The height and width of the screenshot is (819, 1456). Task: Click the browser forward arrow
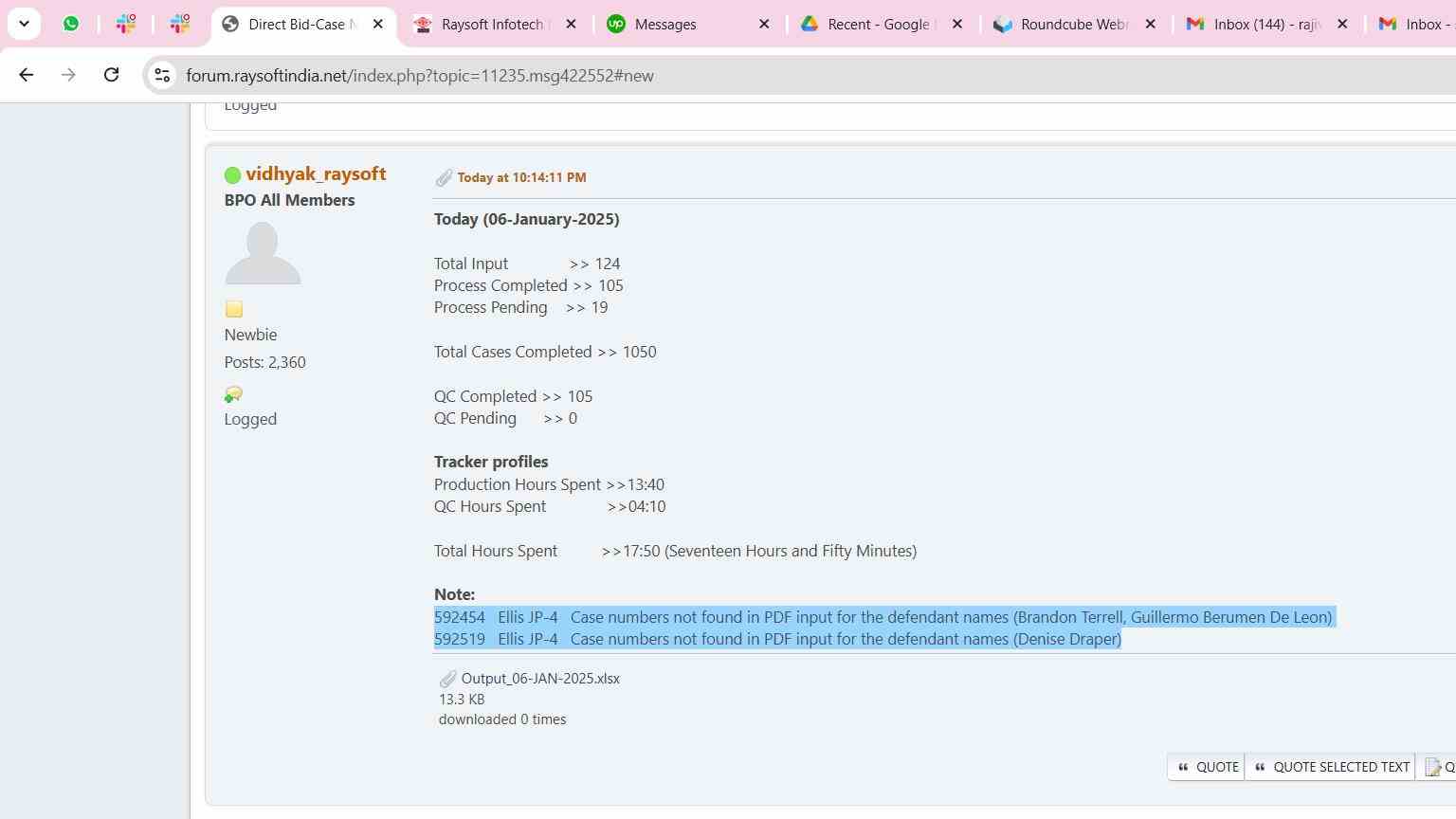coord(68,75)
